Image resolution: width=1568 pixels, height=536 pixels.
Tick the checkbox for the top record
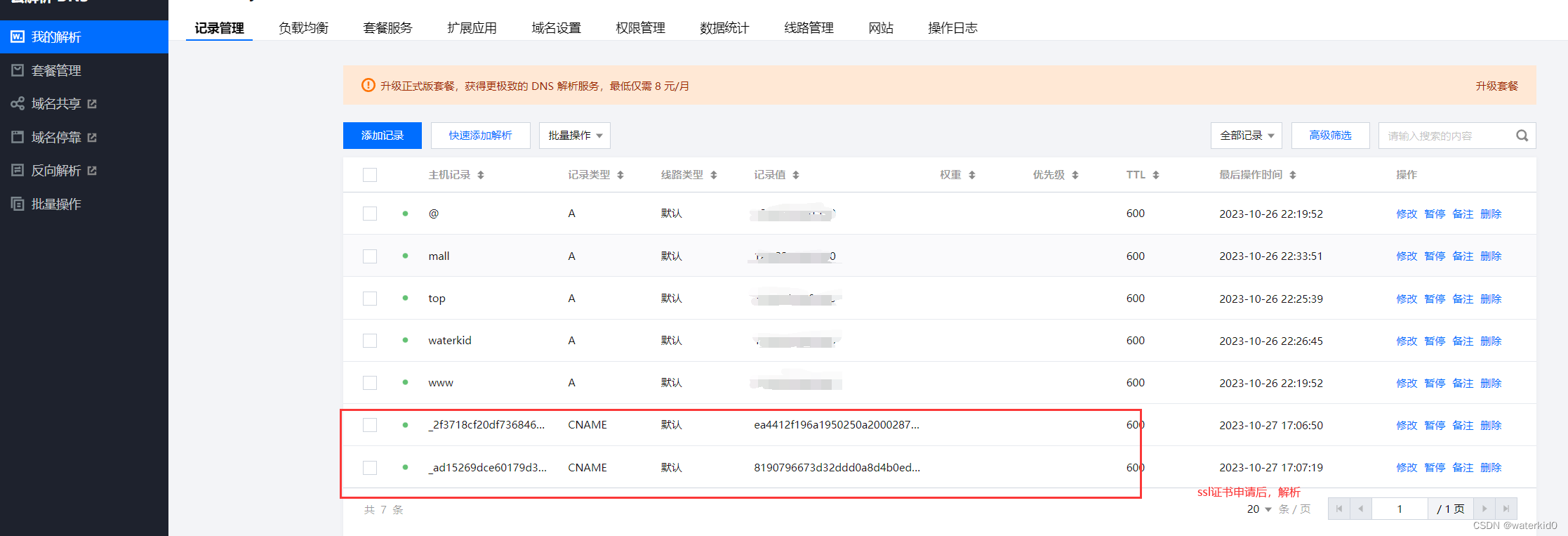pyautogui.click(x=370, y=299)
